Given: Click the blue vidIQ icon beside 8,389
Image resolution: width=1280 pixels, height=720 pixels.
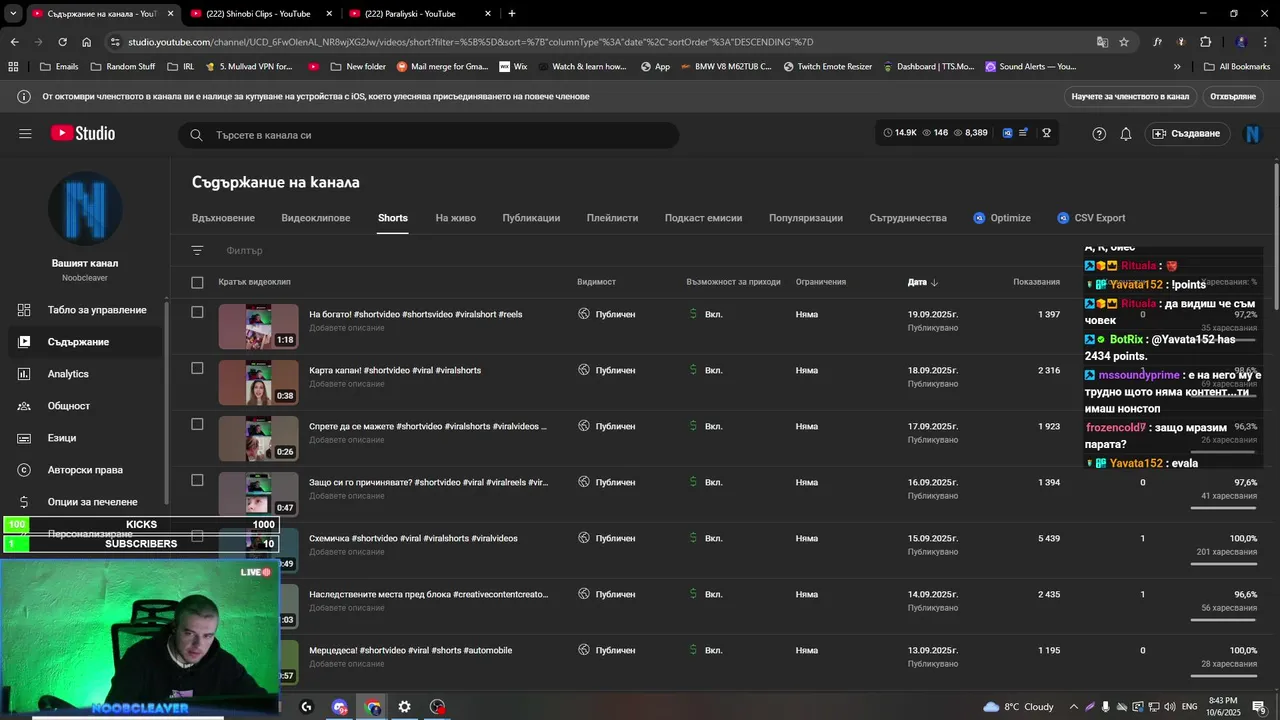Looking at the screenshot, I should click(1007, 133).
